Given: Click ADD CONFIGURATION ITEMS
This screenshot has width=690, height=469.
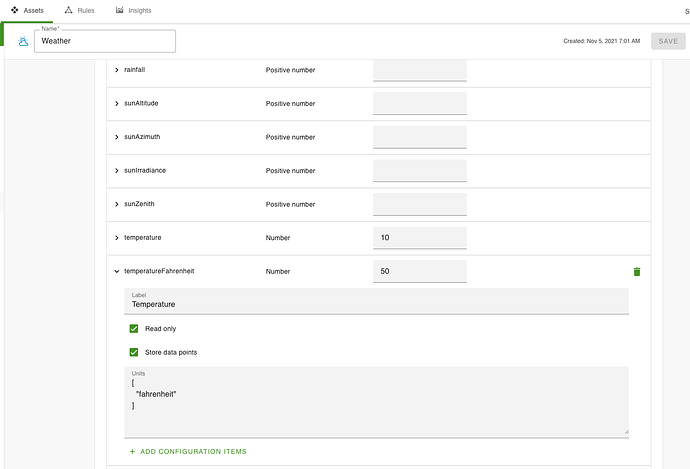Looking at the screenshot, I should 193,452.
